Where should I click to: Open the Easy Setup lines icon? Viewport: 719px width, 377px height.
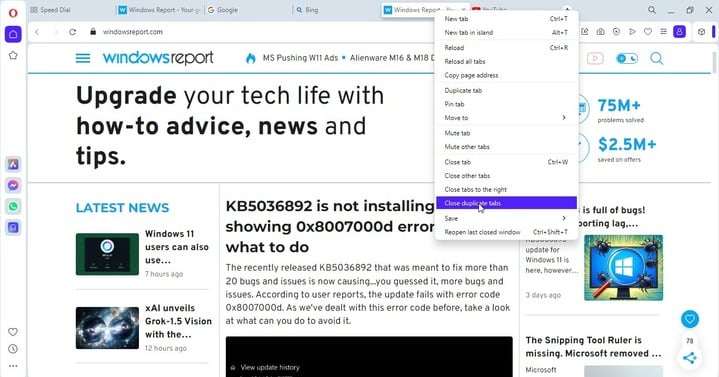click(x=664, y=32)
